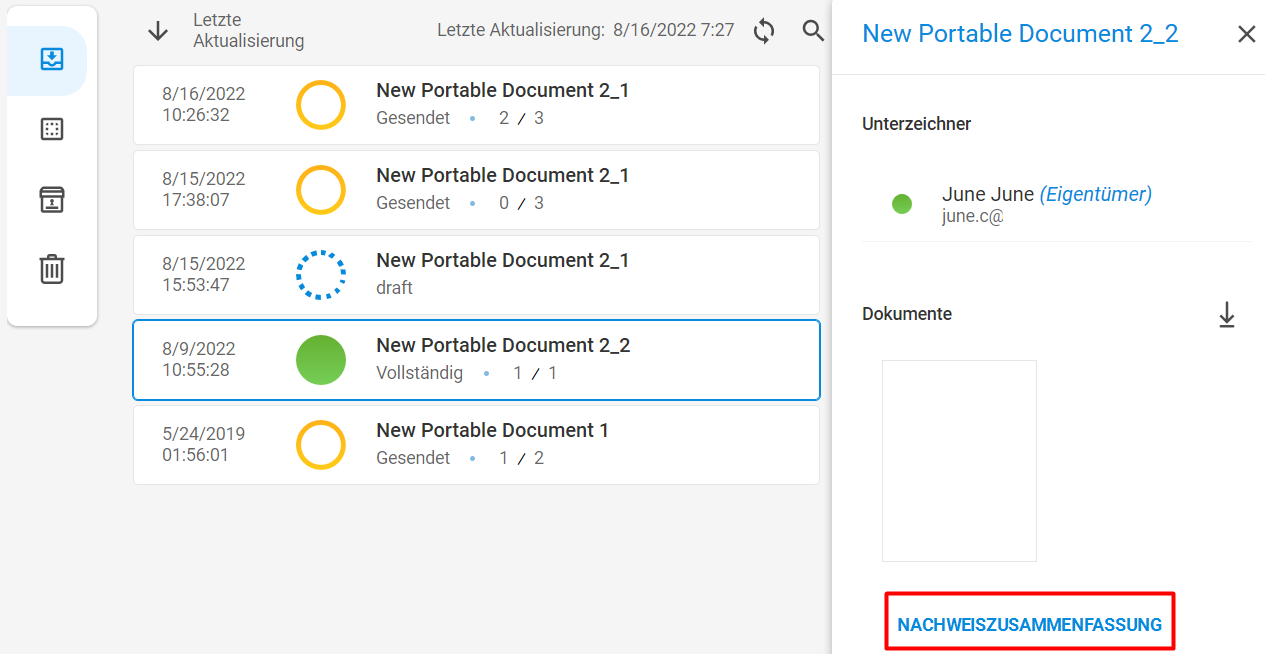The image size is (1265, 654).
Task: Click date 5/24/2019 01:56:01
Action: click(x=203, y=445)
